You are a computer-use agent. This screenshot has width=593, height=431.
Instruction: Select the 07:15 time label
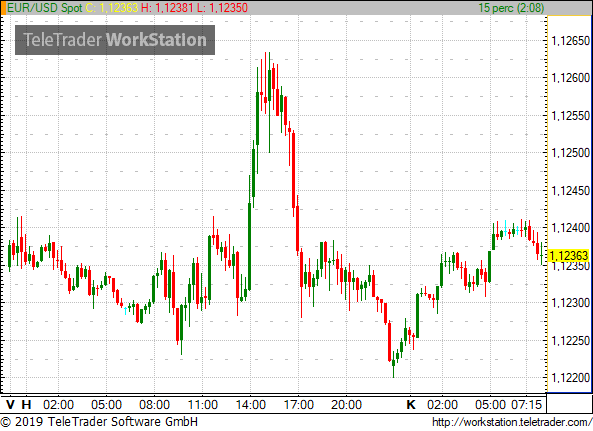pos(527,405)
